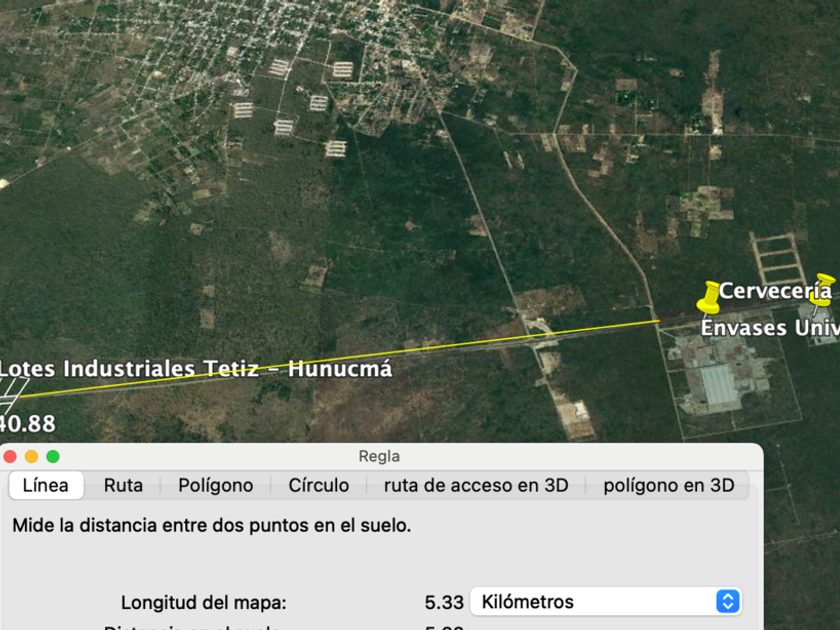The height and width of the screenshot is (630, 840).
Task: Zoom the Regla window with green button
Action: click(53, 456)
